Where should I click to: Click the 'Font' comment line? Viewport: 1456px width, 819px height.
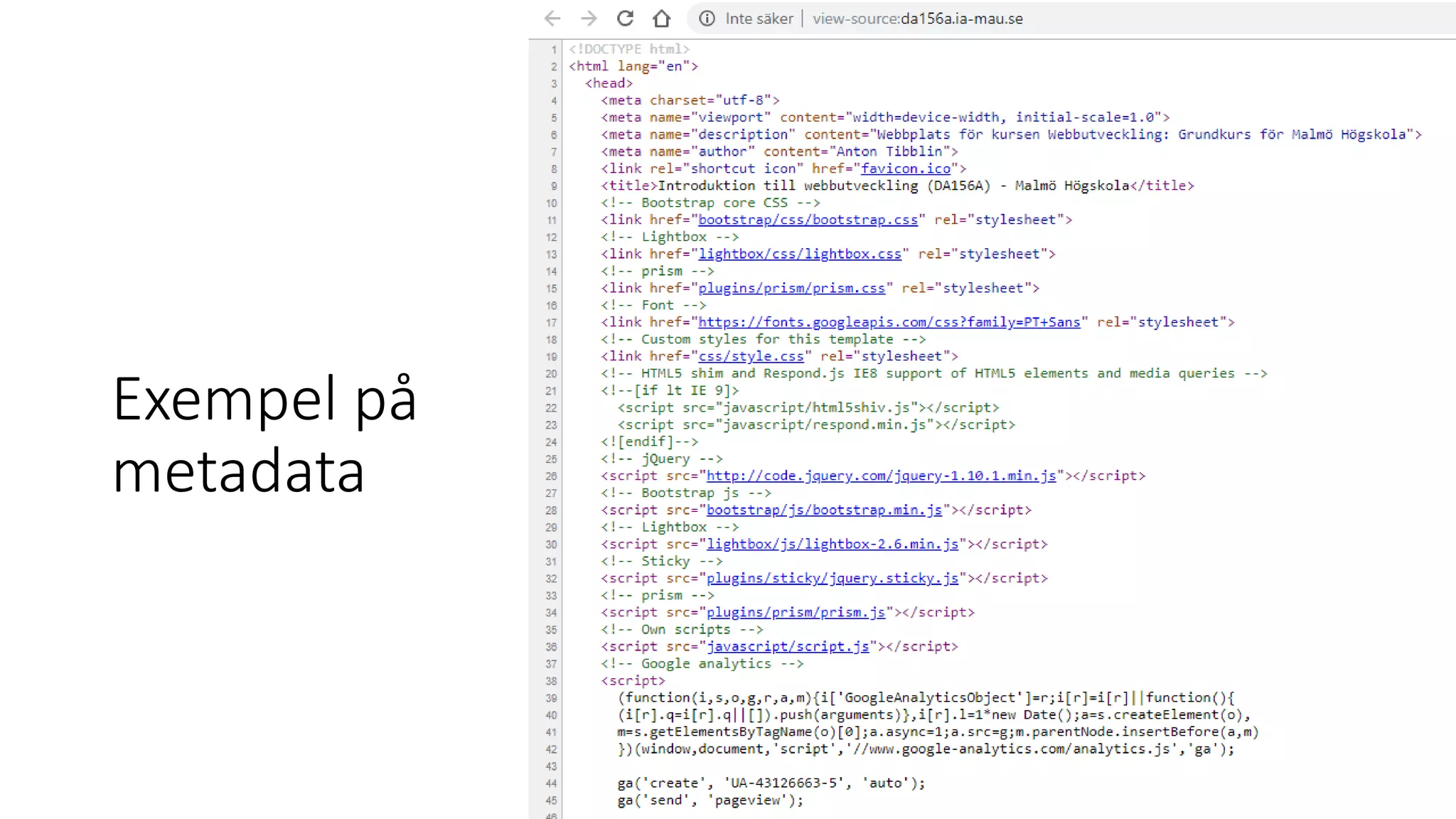653,305
